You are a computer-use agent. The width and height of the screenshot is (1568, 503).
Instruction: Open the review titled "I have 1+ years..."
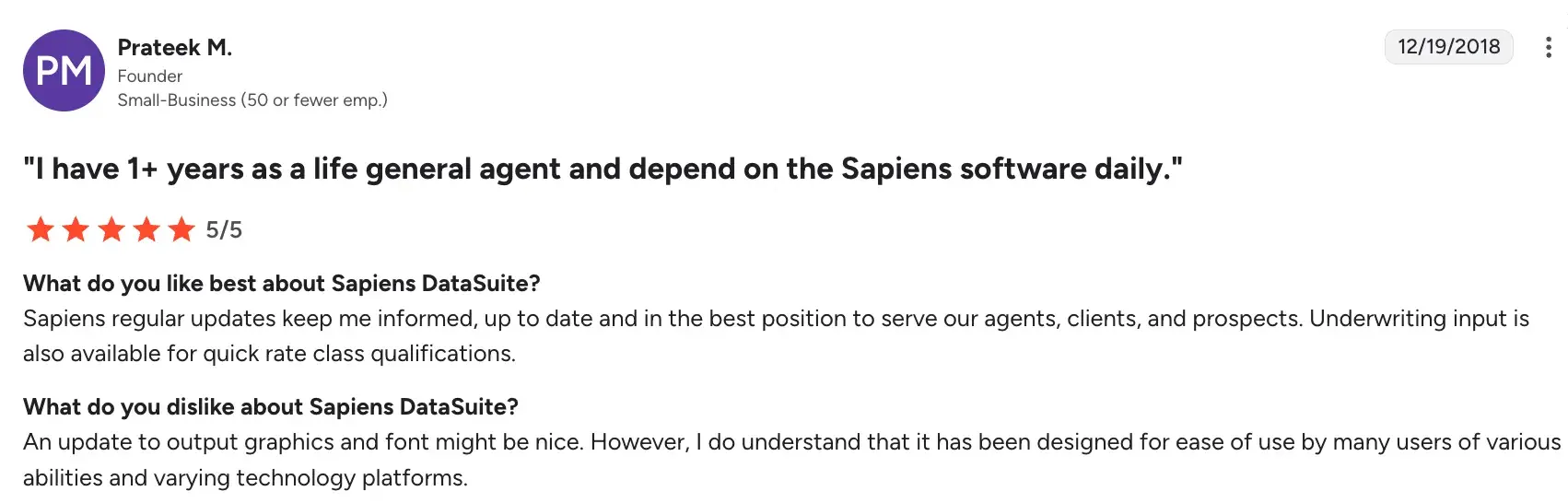pyautogui.click(x=603, y=169)
